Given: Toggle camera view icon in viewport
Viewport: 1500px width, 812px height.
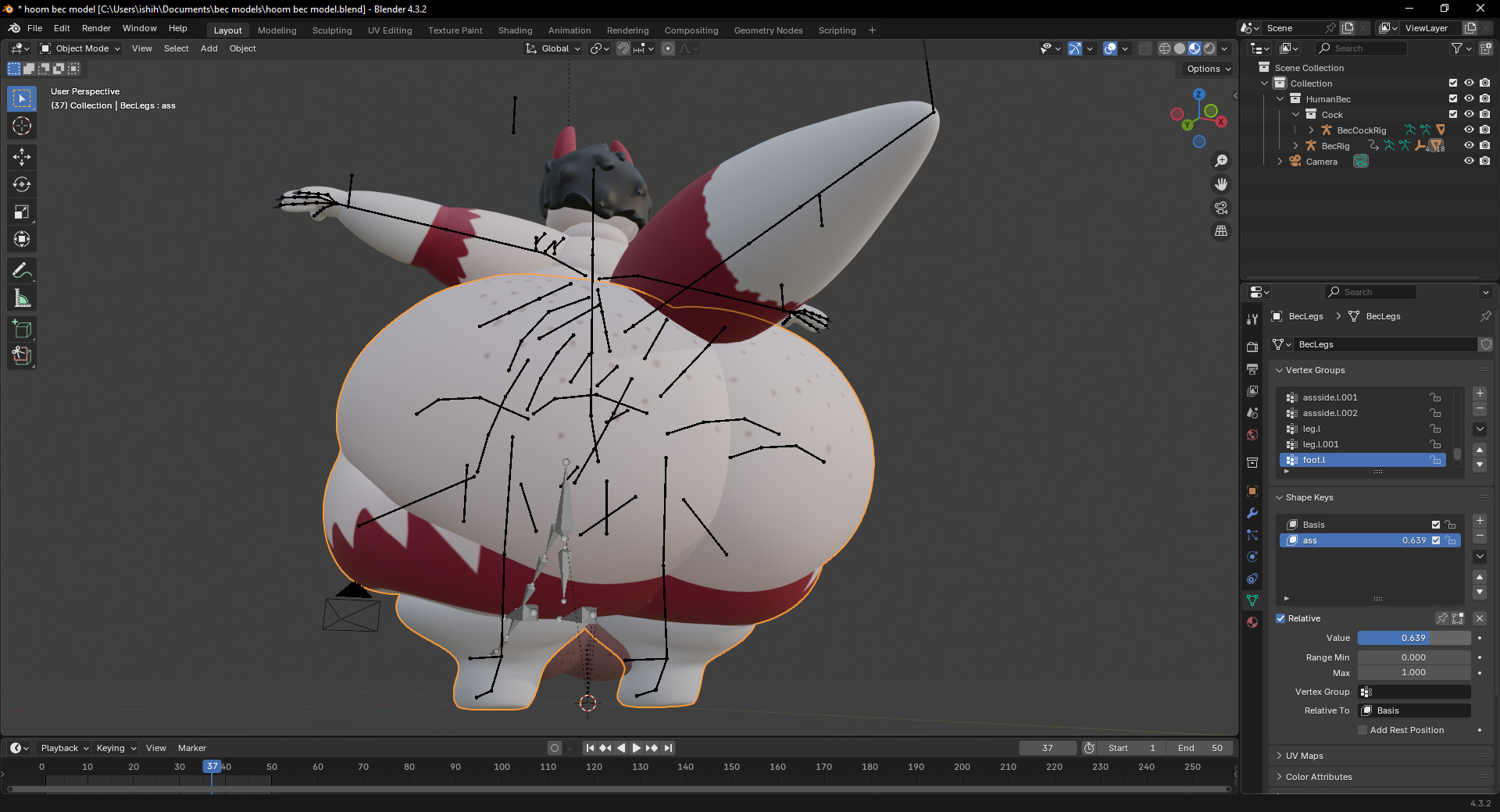Looking at the screenshot, I should click(1221, 208).
